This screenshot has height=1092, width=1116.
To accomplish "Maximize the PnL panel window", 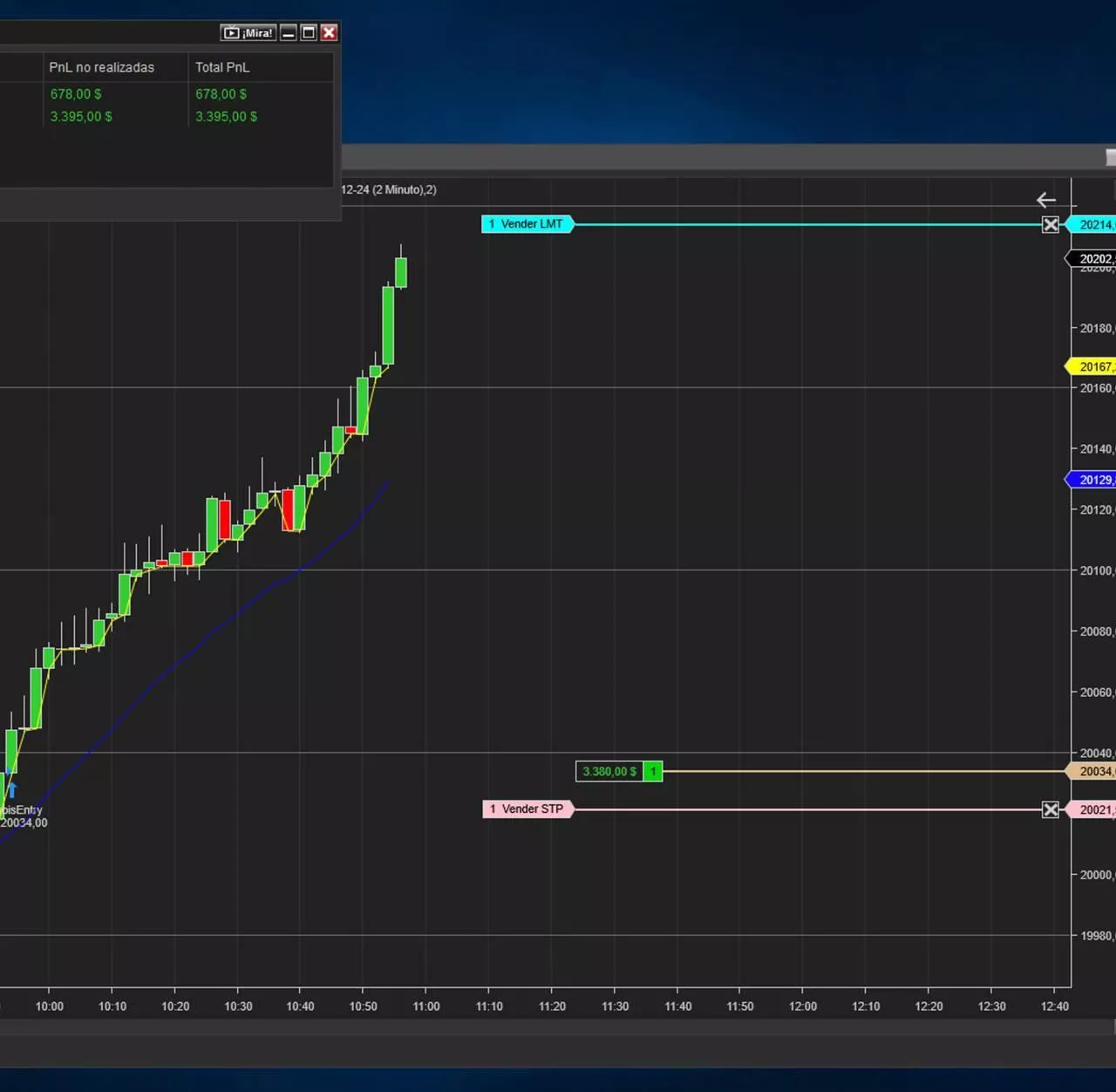I will pyautogui.click(x=309, y=33).
